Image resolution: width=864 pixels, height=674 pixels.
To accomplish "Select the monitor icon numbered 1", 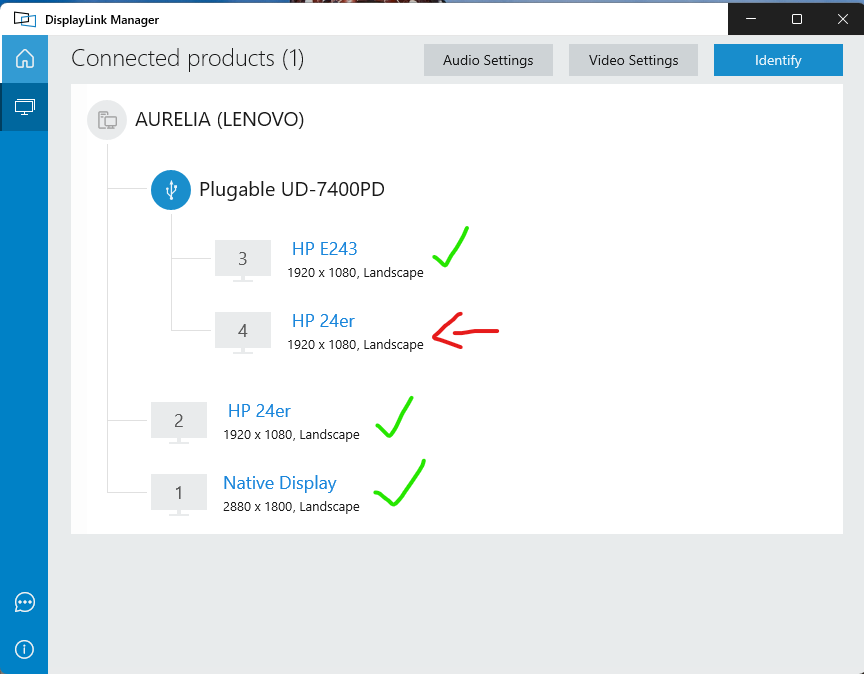I will pos(178,493).
